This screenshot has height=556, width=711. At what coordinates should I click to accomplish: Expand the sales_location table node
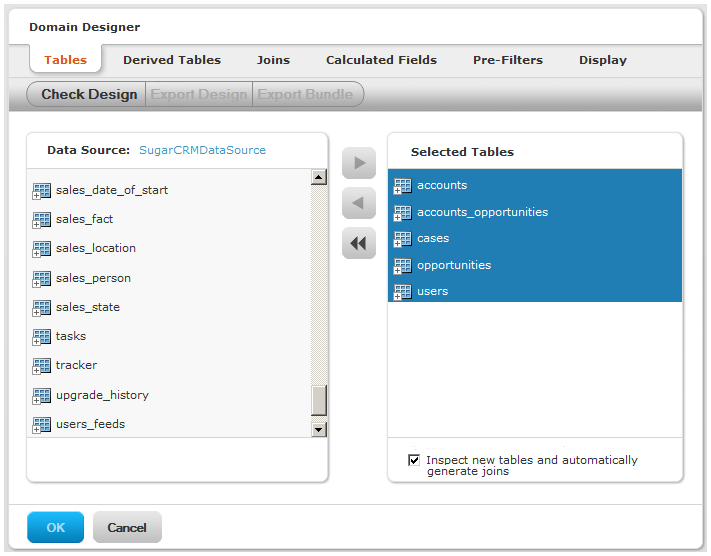pos(36,254)
